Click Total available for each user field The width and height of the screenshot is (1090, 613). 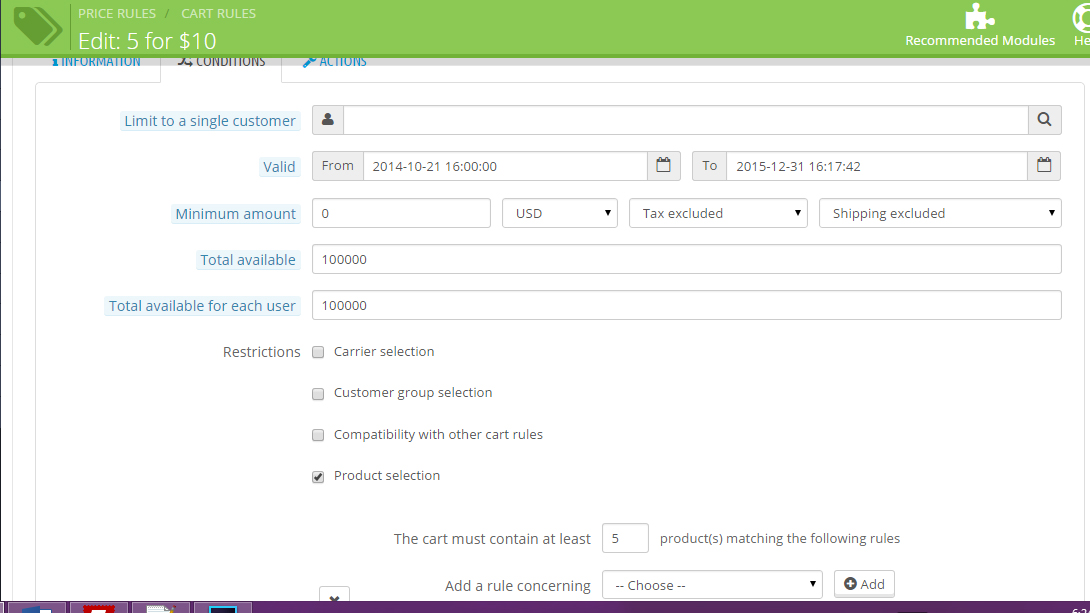coord(686,305)
